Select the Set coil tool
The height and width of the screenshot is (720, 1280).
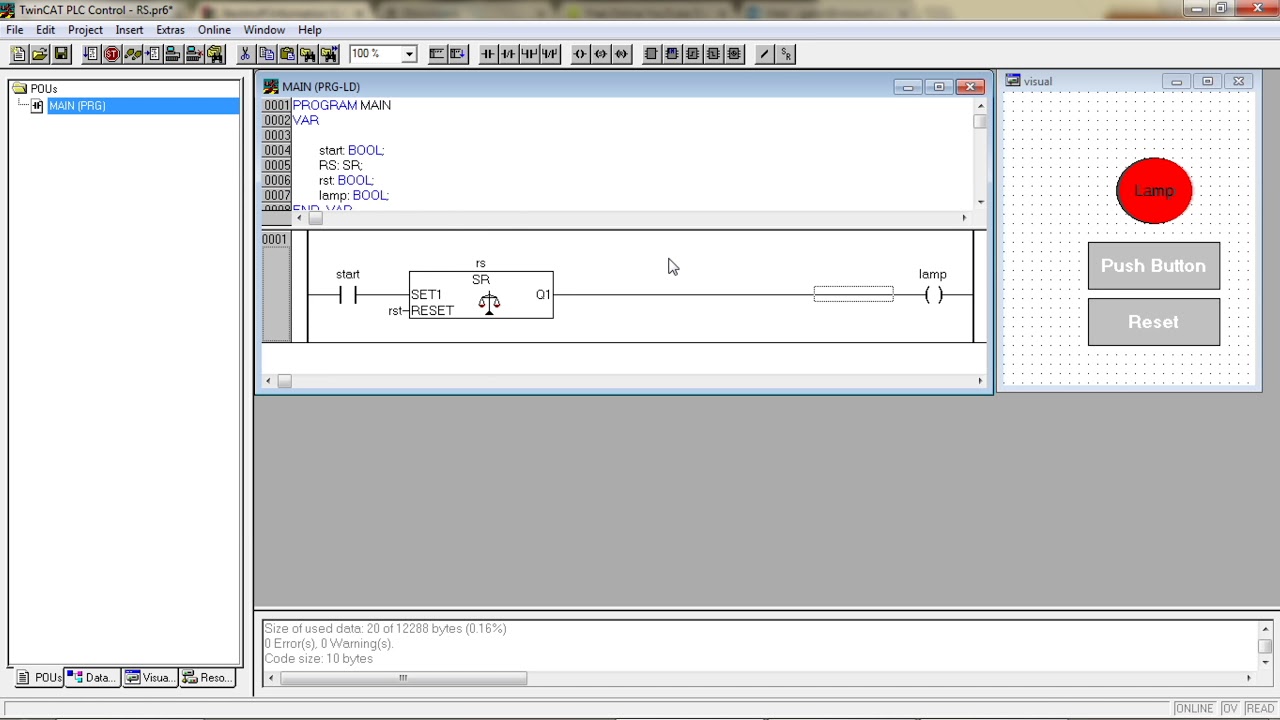point(601,54)
